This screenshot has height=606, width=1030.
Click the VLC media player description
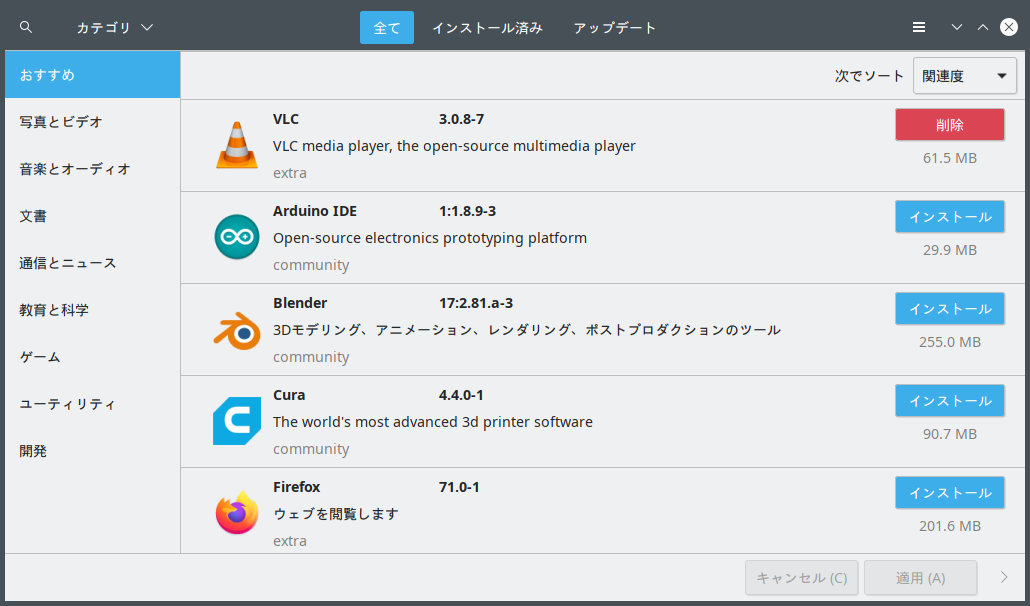point(454,146)
